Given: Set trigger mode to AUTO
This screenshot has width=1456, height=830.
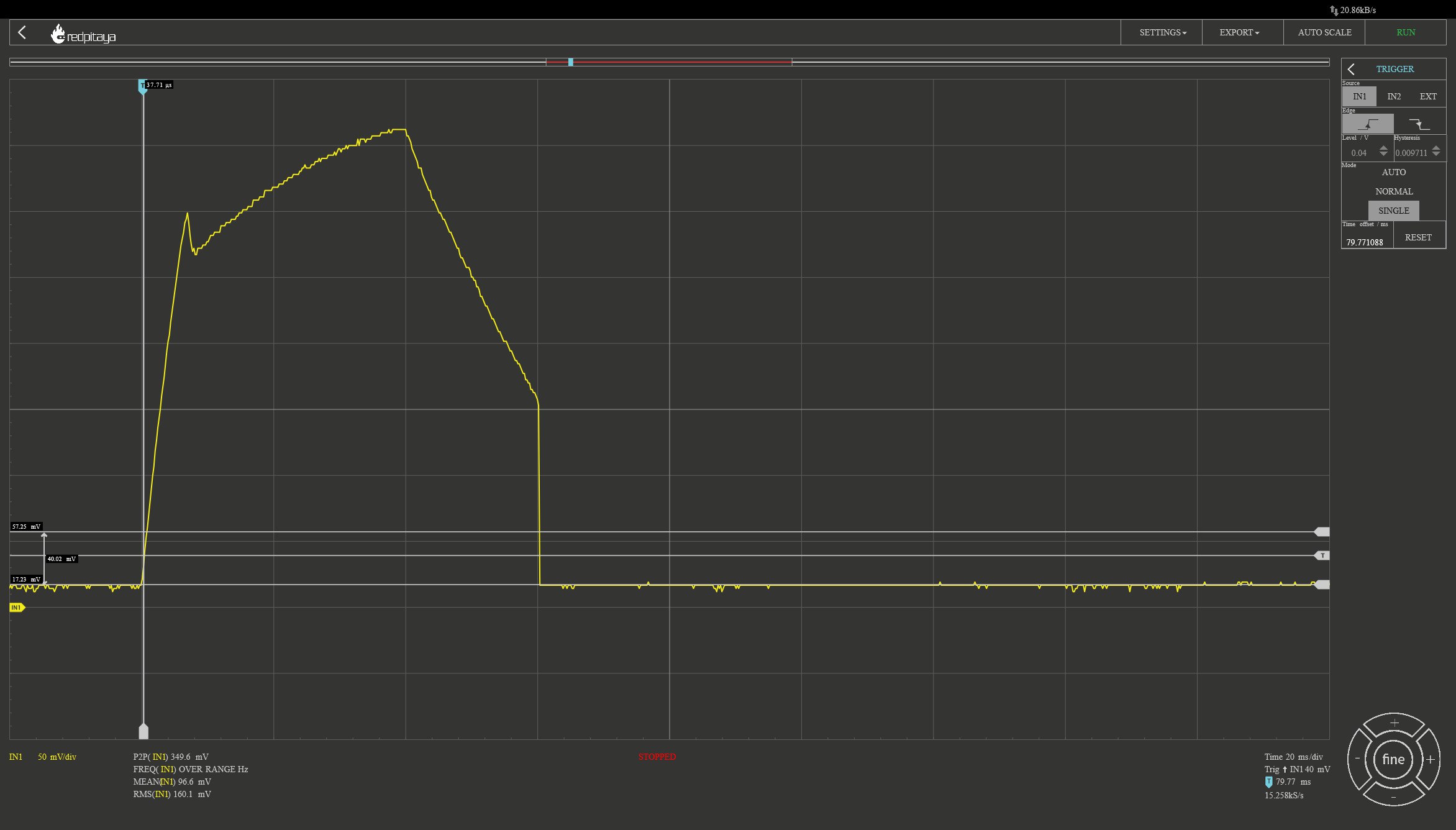Looking at the screenshot, I should tap(1394, 172).
